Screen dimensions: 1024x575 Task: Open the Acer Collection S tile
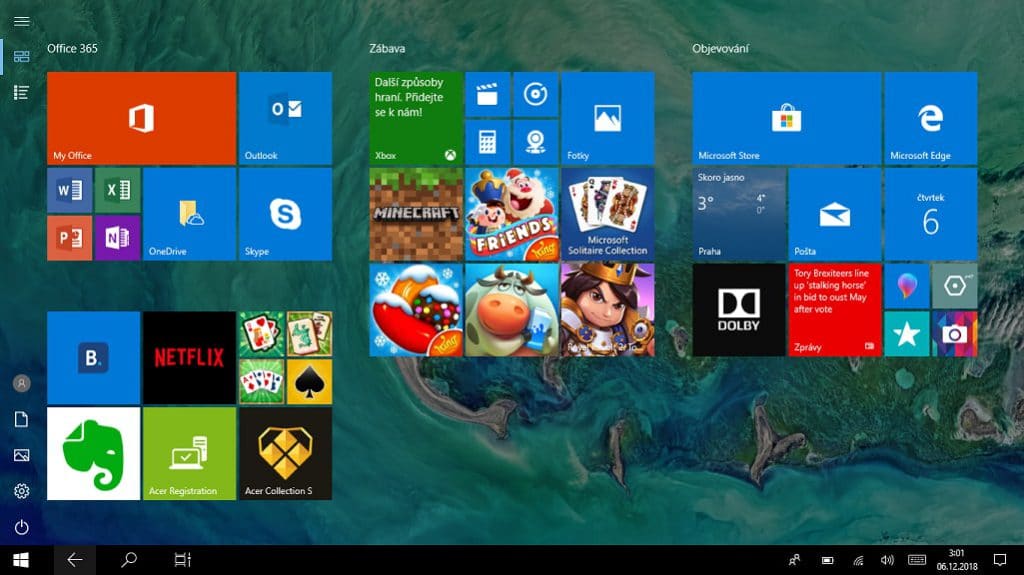285,453
